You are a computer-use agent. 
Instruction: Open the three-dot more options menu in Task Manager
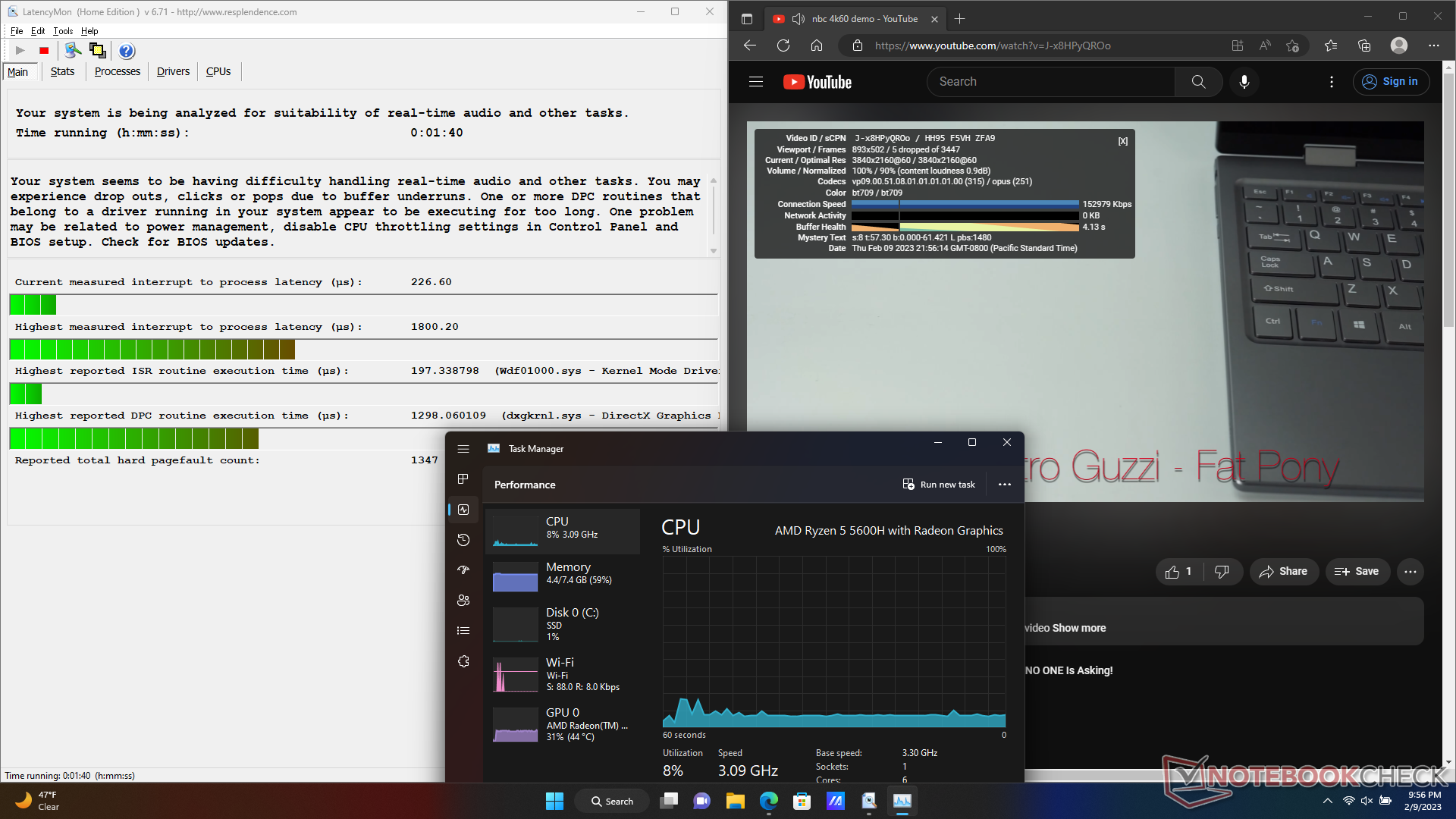[x=1004, y=485]
